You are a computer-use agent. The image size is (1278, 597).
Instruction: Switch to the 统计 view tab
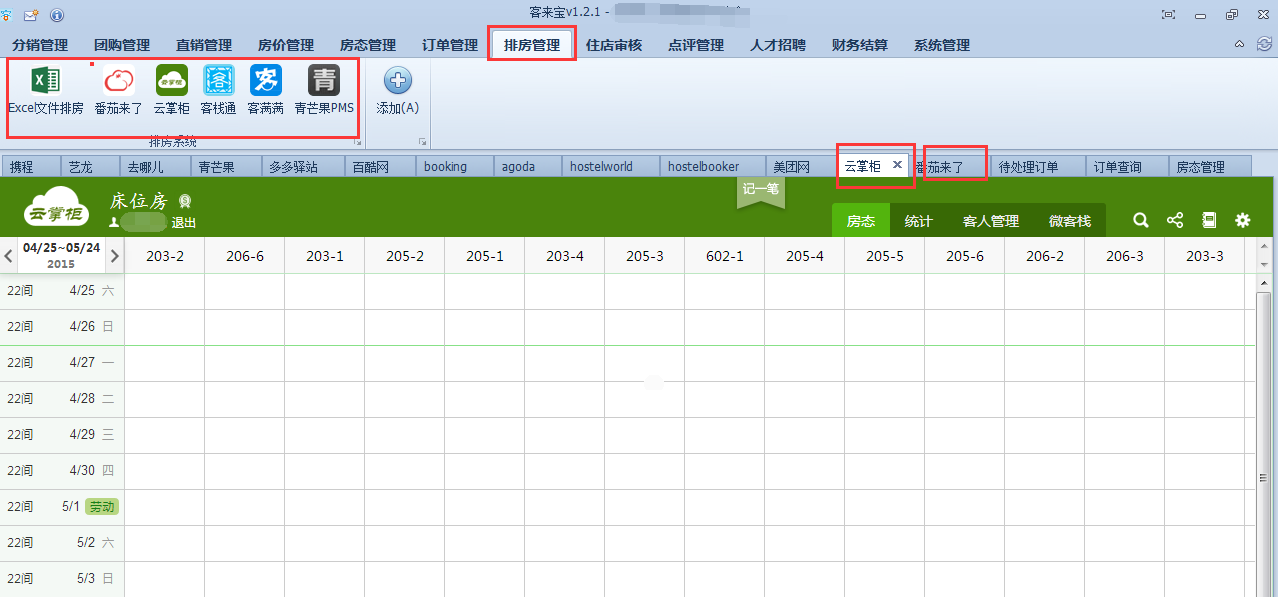pyautogui.click(x=919, y=221)
